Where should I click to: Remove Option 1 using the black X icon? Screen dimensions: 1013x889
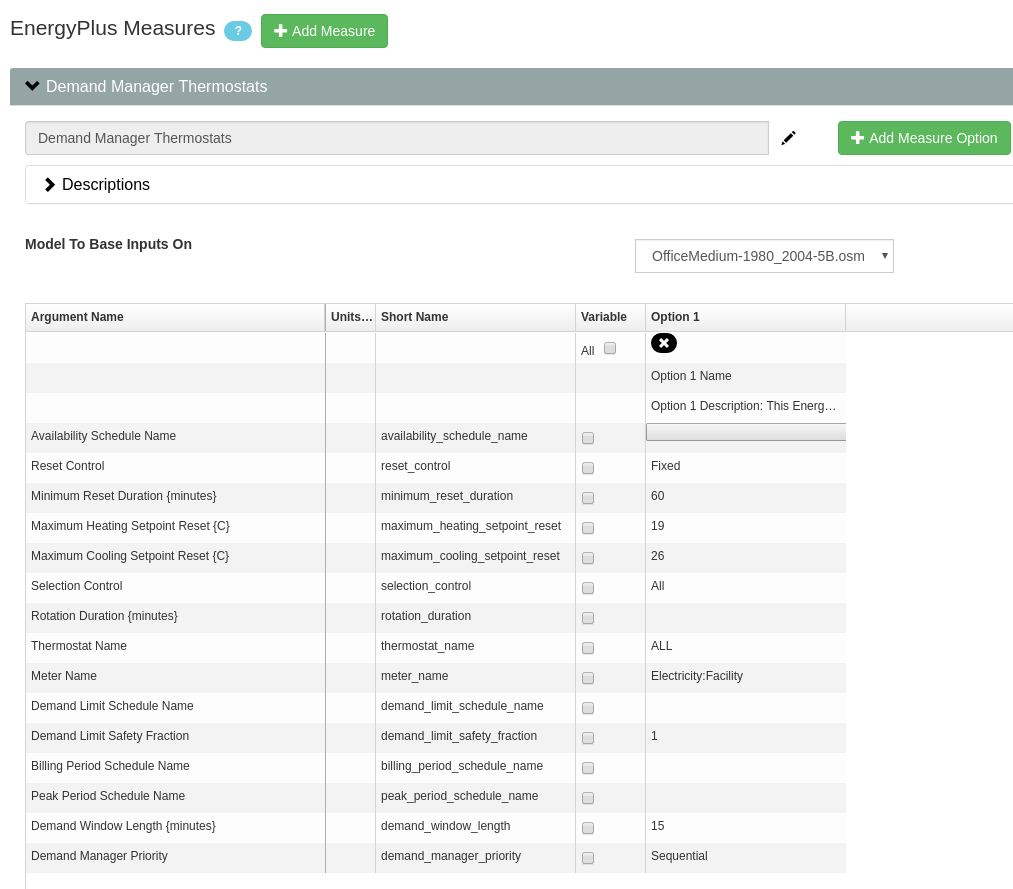(x=664, y=343)
